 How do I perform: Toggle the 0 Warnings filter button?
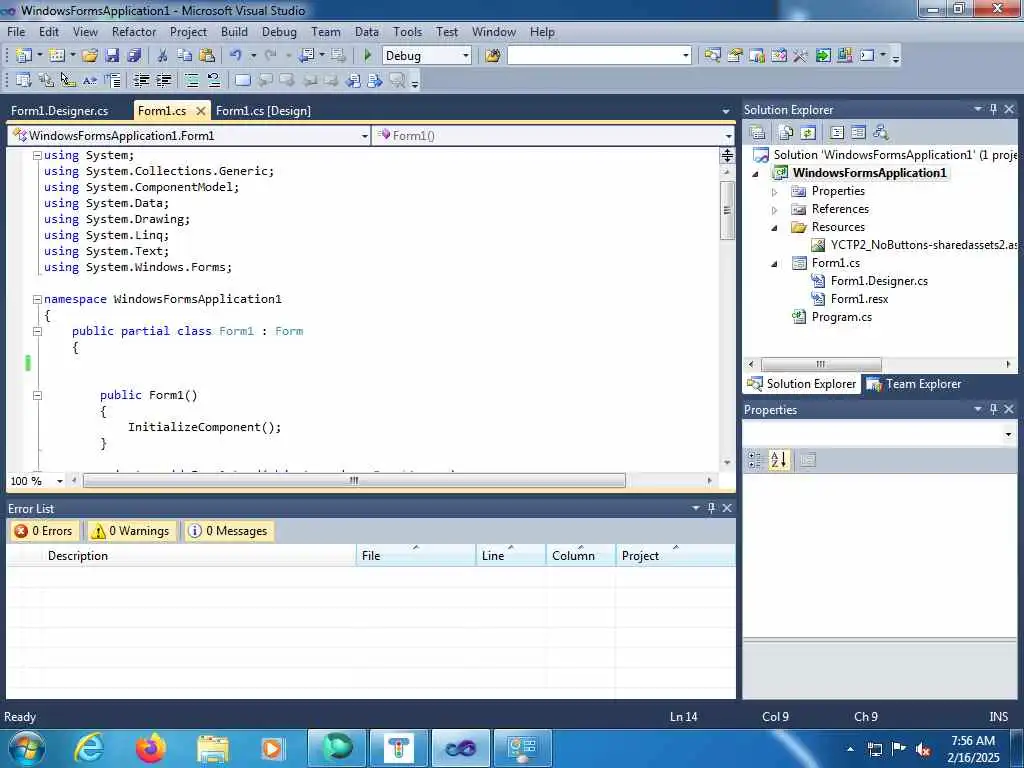click(133, 531)
